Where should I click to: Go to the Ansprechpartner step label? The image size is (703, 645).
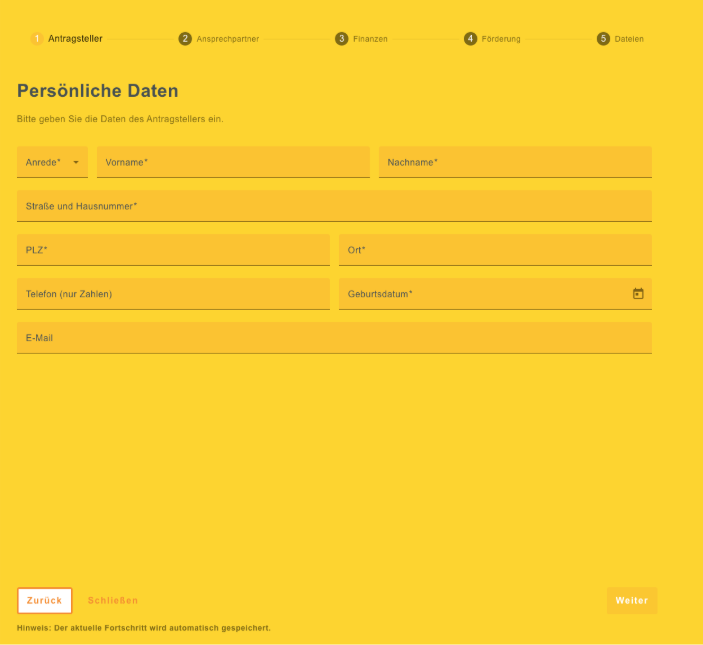[x=228, y=39]
